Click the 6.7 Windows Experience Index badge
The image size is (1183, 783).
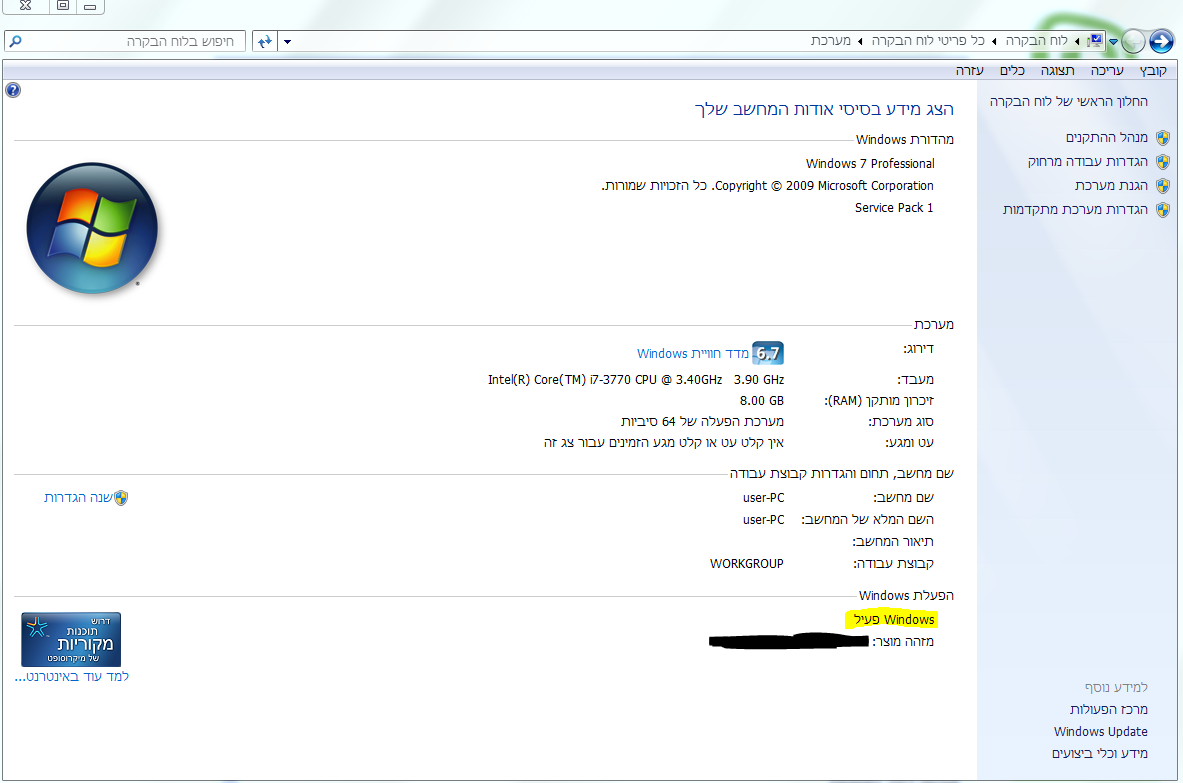768,353
